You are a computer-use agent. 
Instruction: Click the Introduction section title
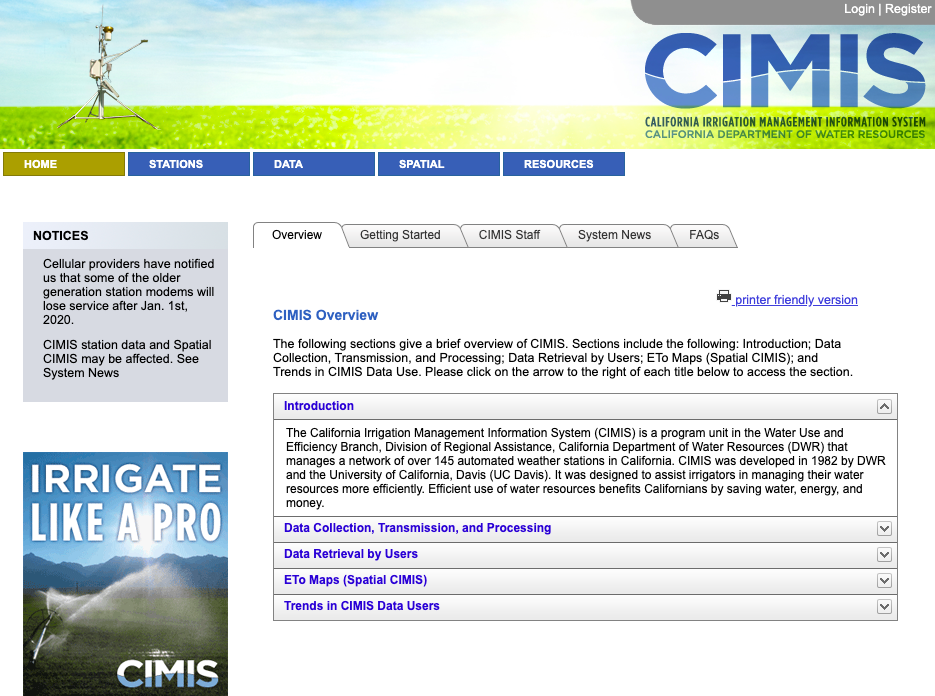pos(318,406)
